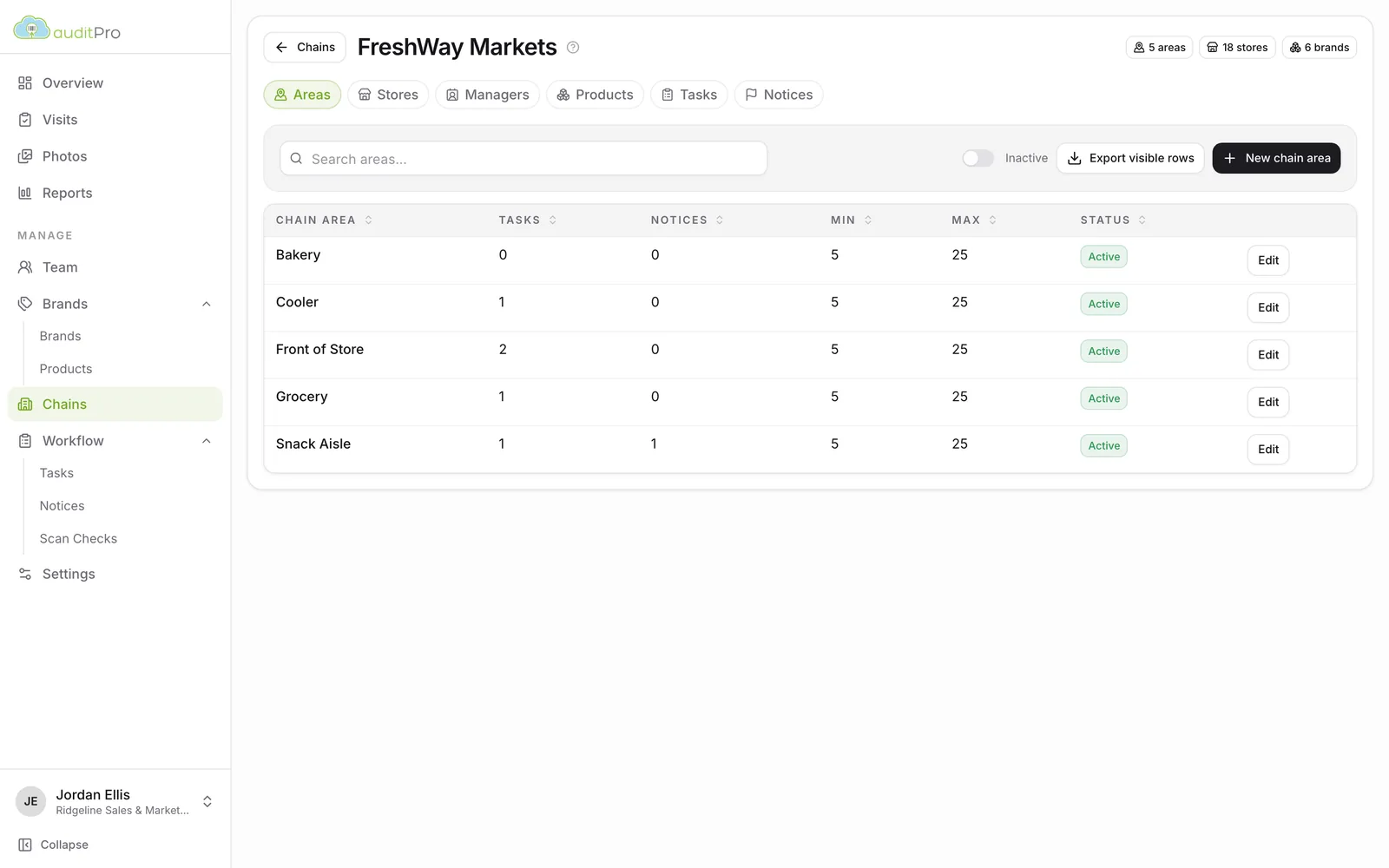Screen dimensions: 1389x868
Task: Click Export visible rows button
Action: (1130, 158)
